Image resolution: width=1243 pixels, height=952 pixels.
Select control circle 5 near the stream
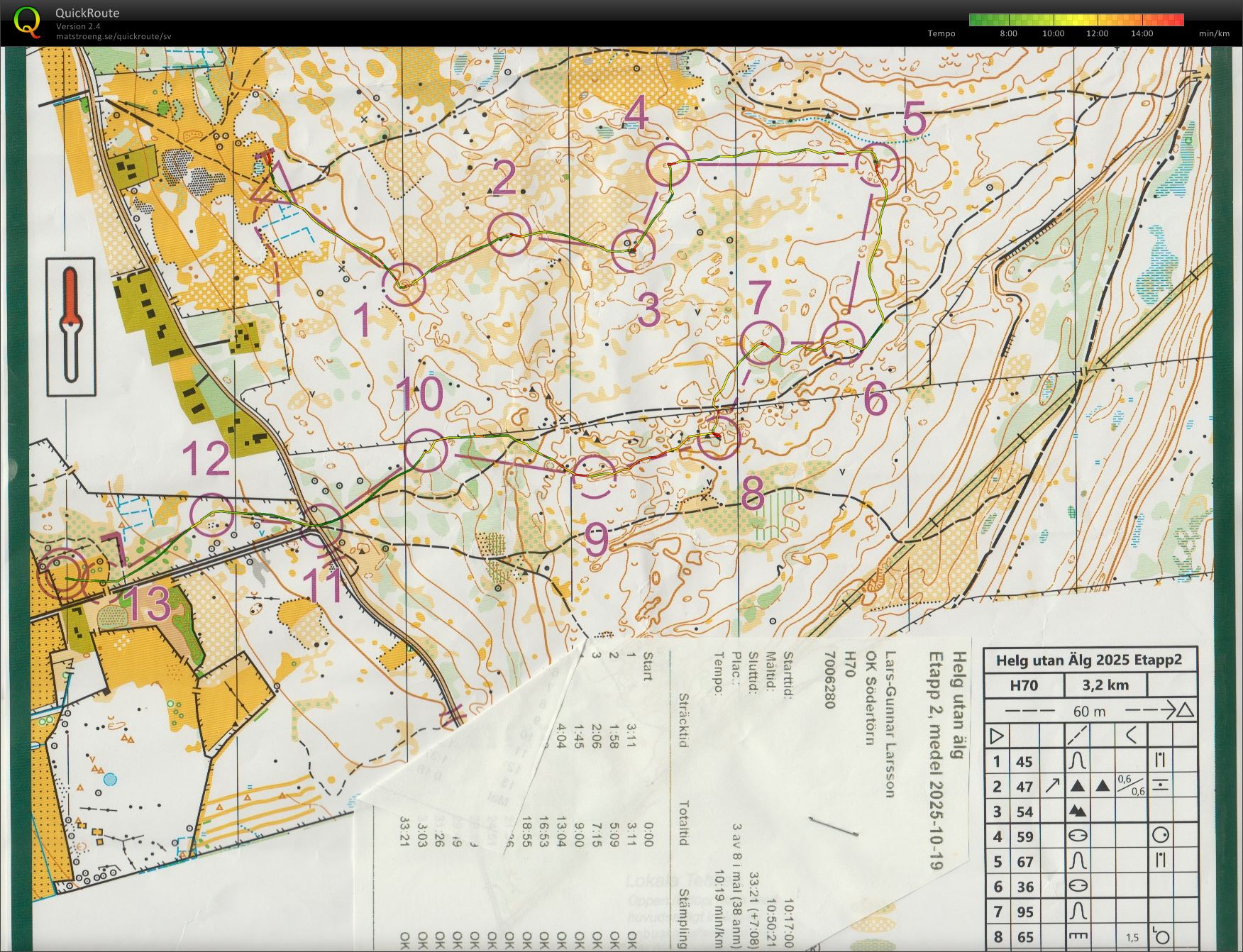click(x=877, y=165)
